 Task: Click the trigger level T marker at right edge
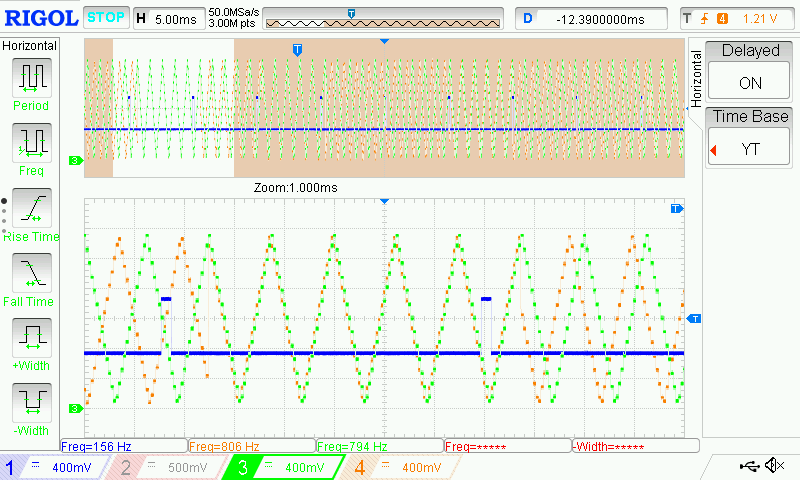[694, 319]
